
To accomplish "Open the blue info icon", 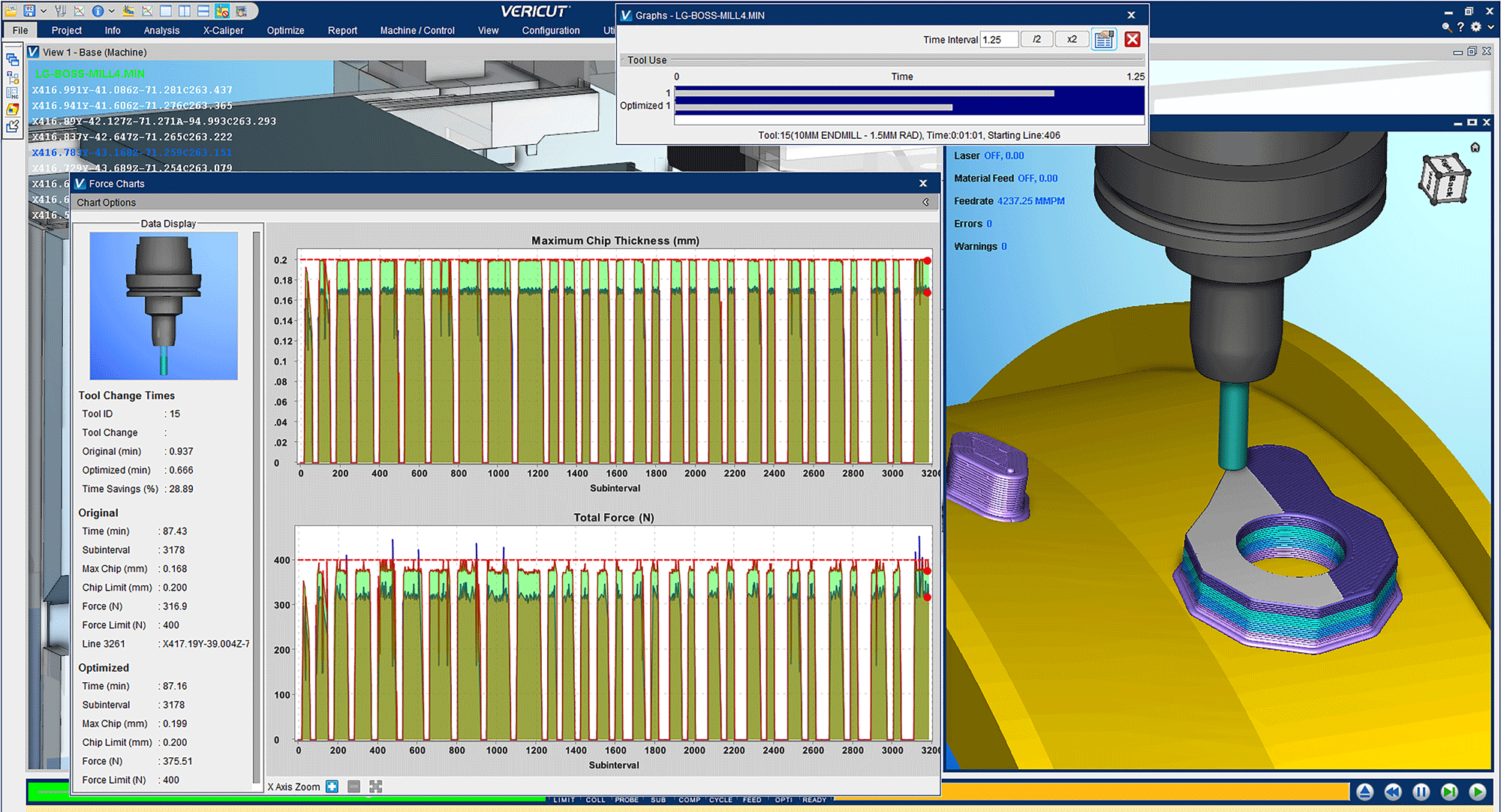I will click(x=98, y=11).
